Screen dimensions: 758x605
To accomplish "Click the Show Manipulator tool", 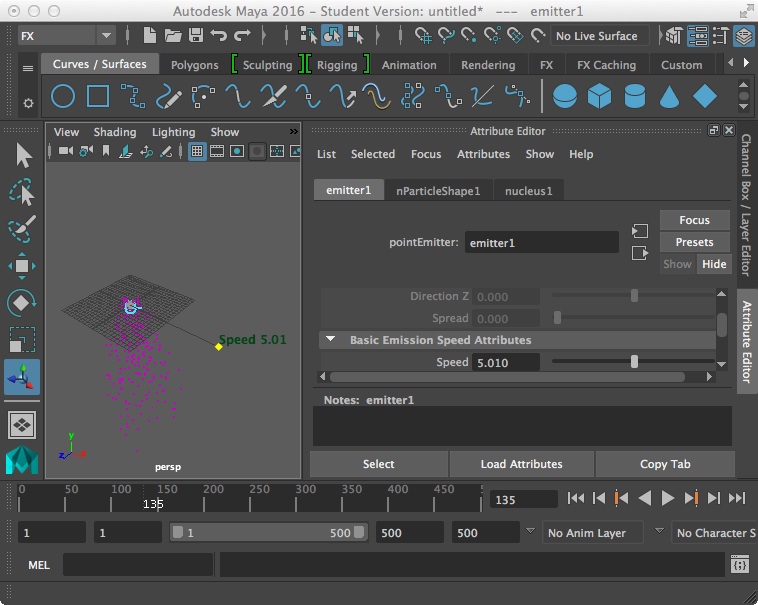I will click(22, 377).
